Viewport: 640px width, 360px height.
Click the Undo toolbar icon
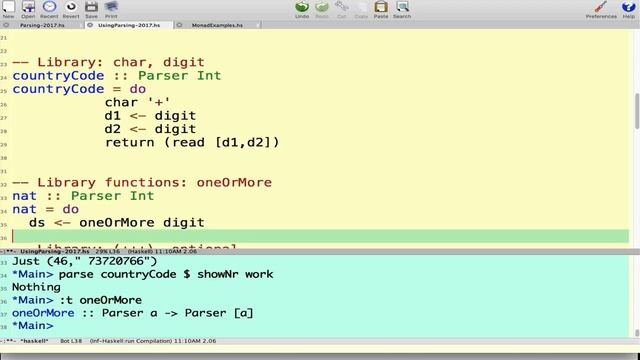(x=302, y=9)
